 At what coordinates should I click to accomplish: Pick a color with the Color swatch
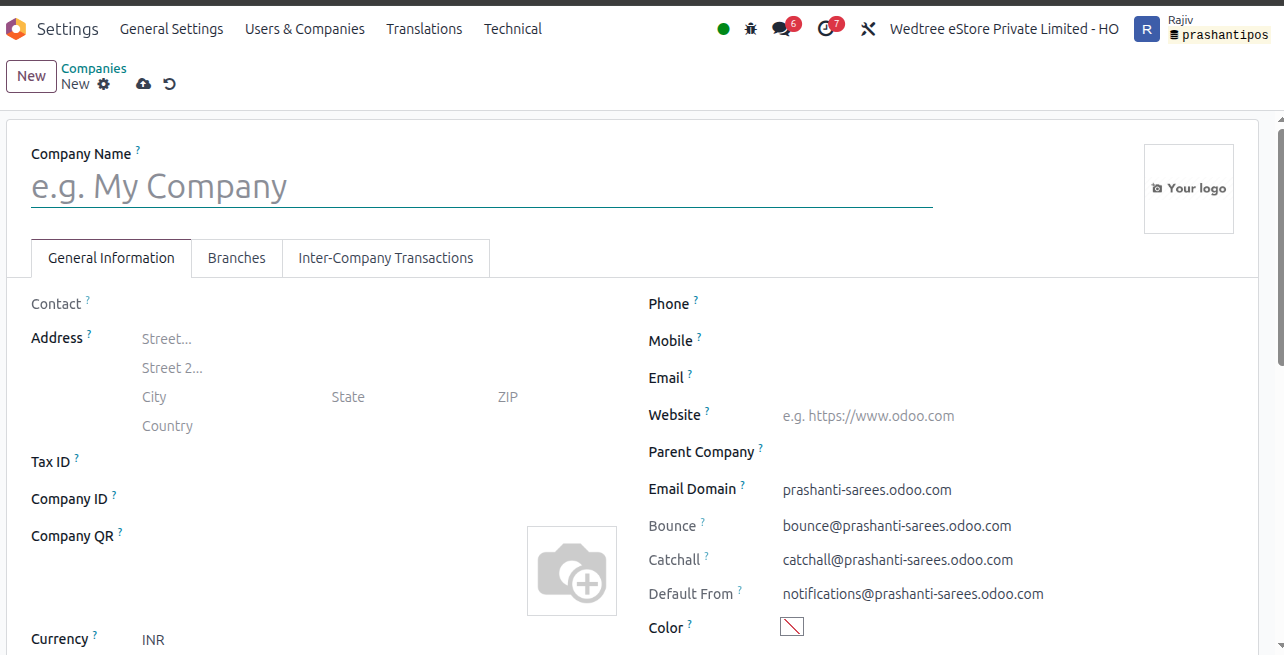[792, 627]
